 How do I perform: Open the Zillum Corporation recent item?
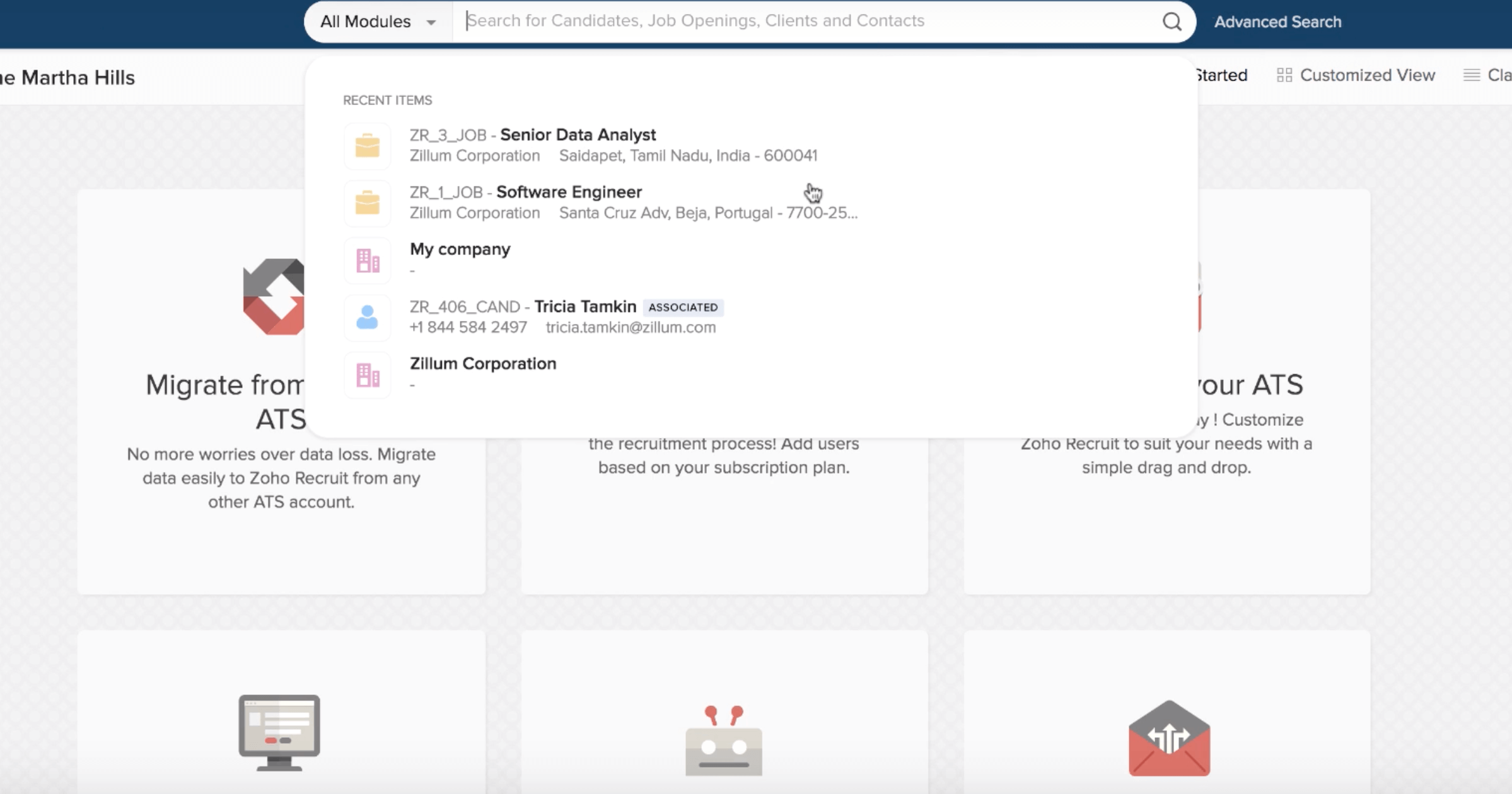click(x=483, y=364)
